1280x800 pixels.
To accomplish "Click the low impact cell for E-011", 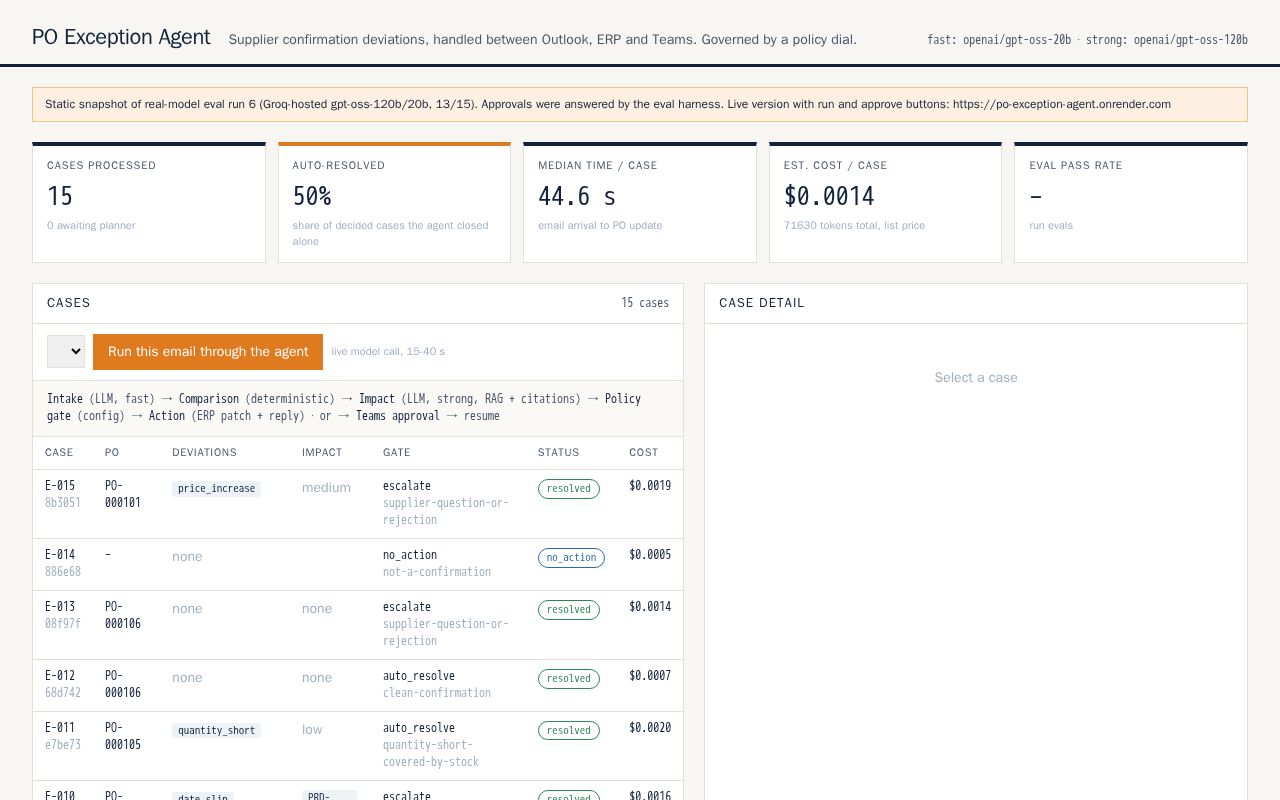I will point(312,730).
